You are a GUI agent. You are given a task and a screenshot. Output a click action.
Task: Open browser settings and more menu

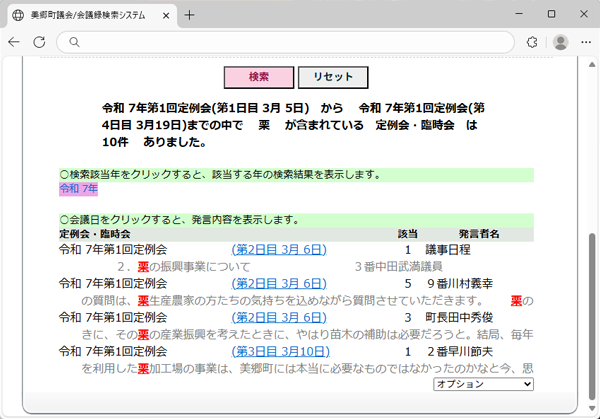[x=586, y=42]
